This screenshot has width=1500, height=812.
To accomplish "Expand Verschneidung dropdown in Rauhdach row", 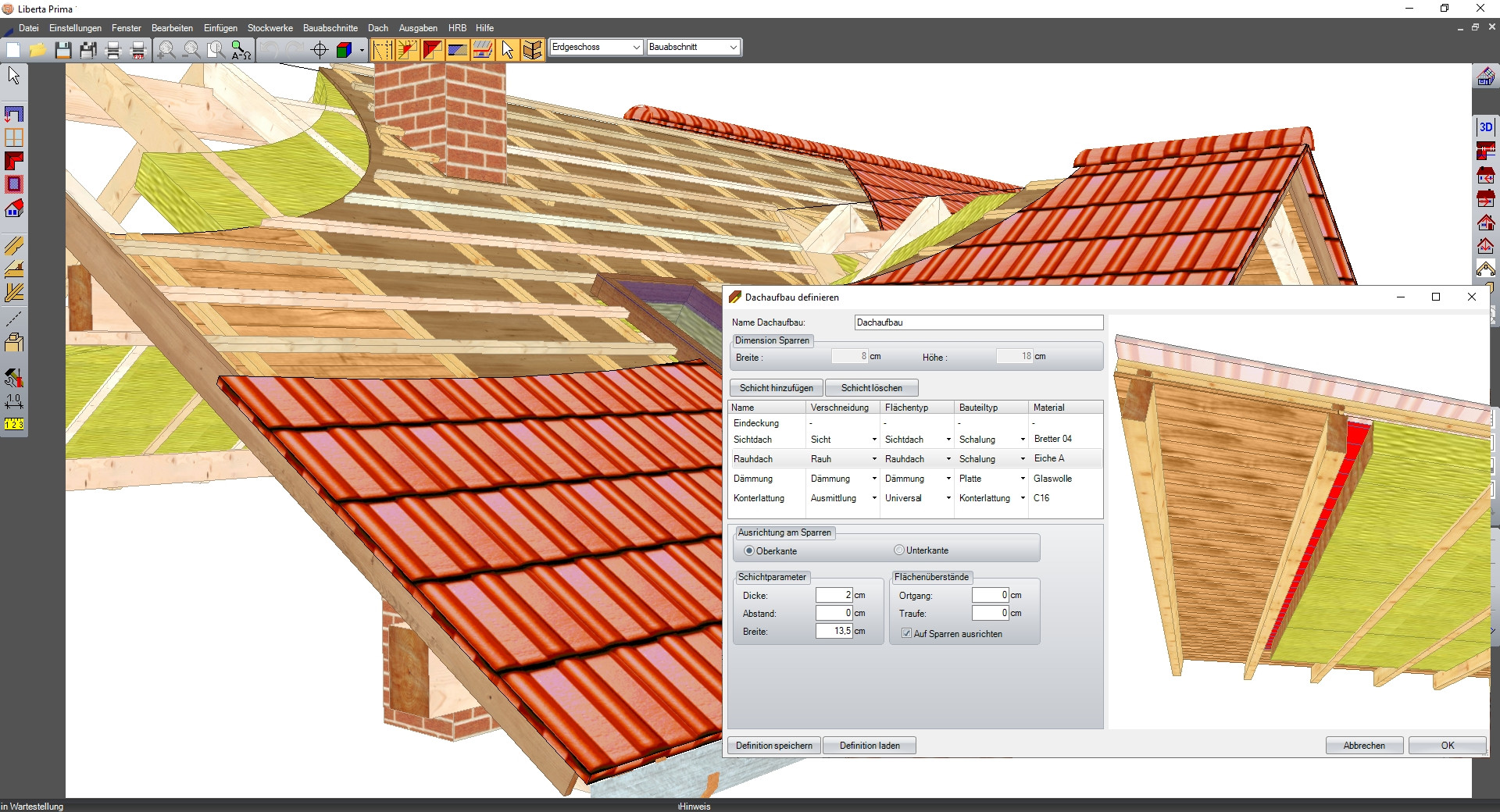I will [873, 459].
